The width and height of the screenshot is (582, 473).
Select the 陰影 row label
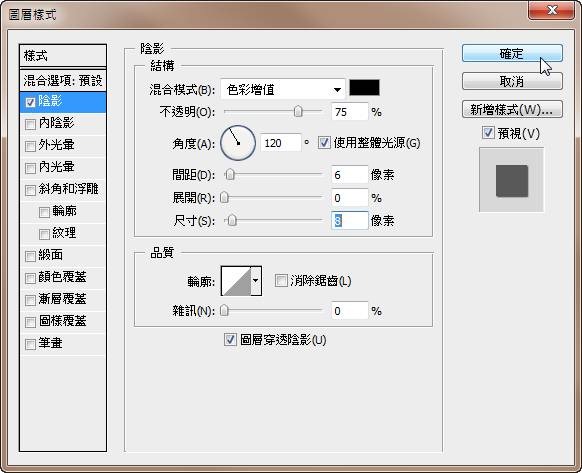click(x=50, y=101)
